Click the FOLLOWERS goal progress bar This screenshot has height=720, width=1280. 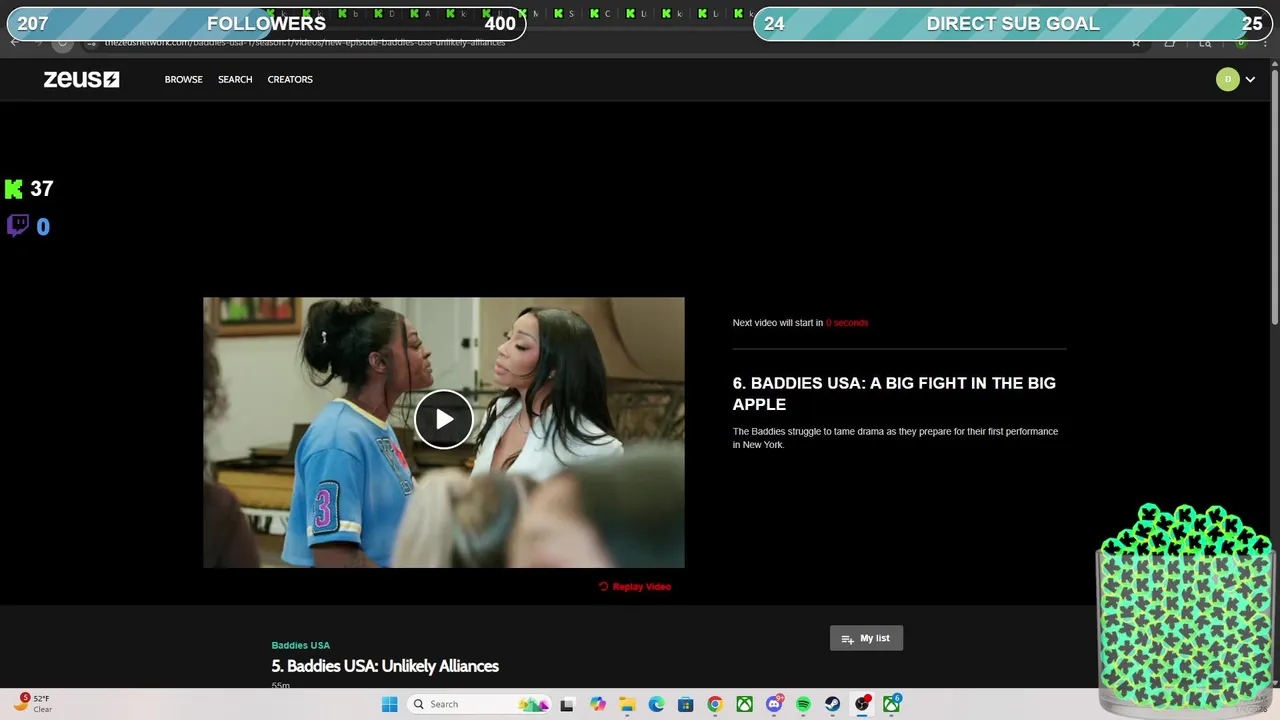point(266,23)
